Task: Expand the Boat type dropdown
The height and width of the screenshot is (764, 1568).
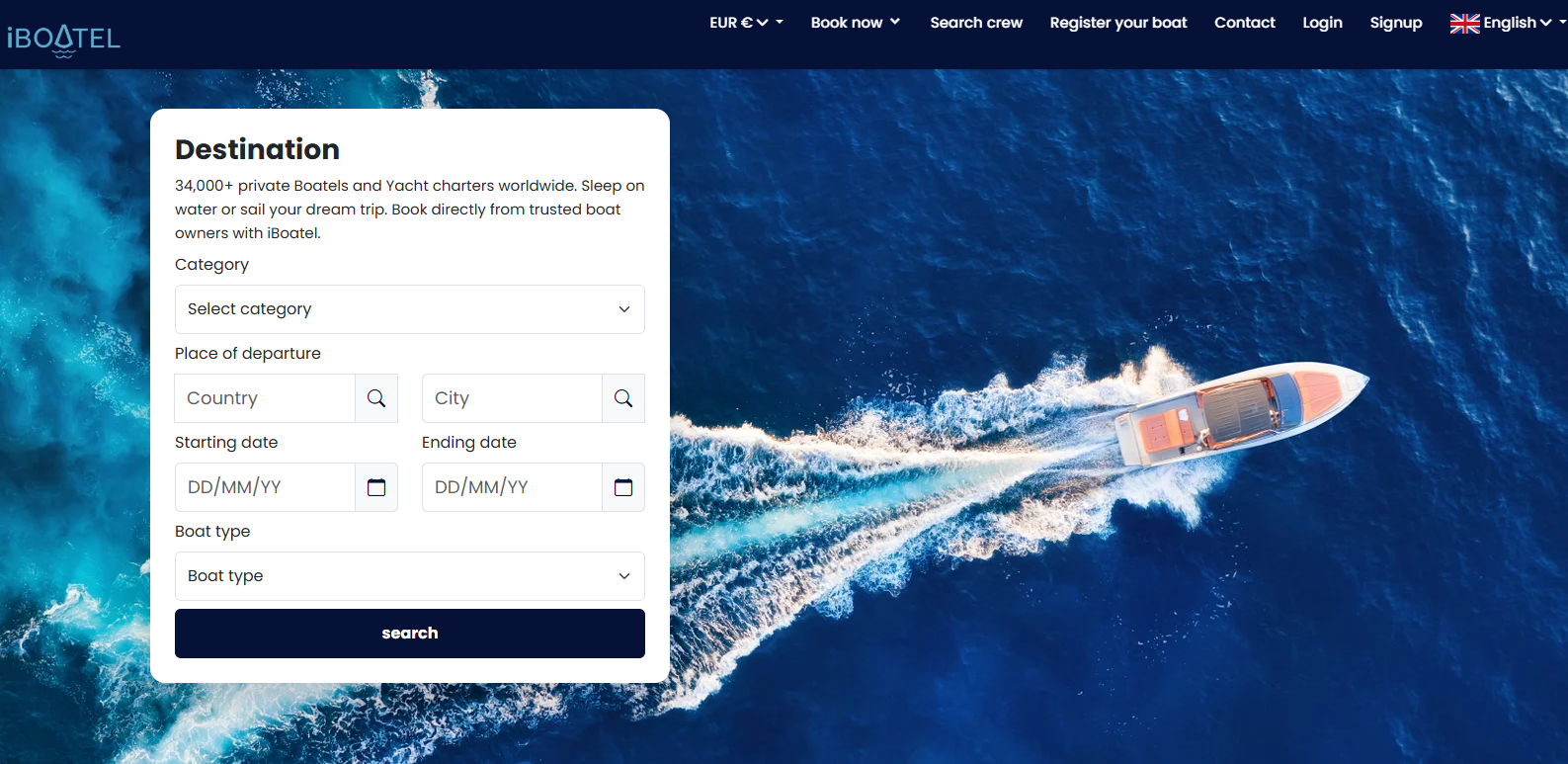Action: [409, 576]
